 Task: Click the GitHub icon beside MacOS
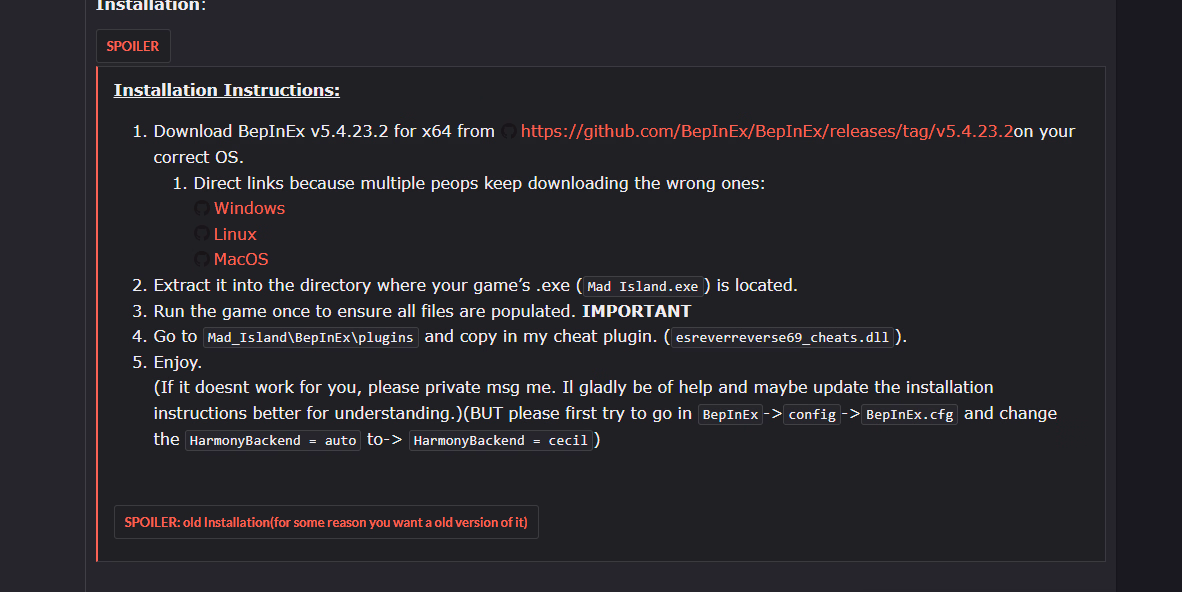click(201, 260)
